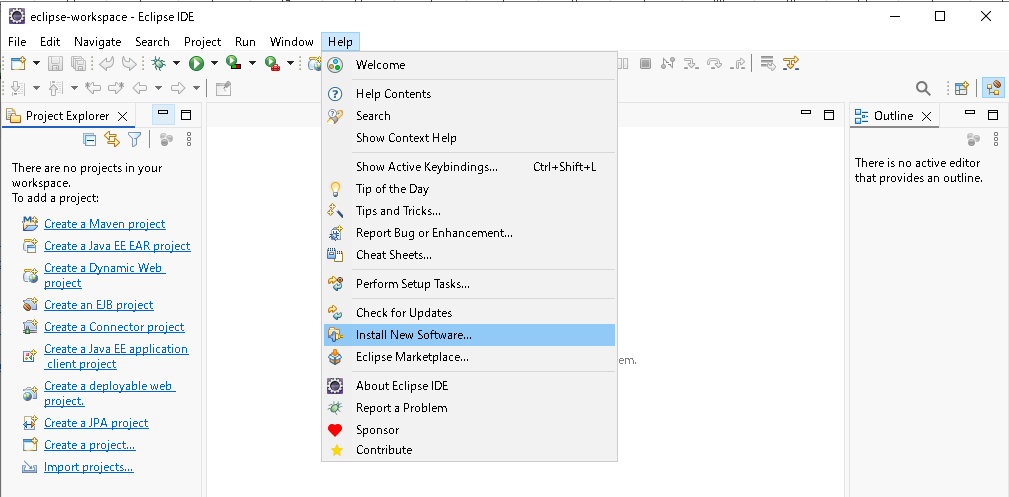
Task: Open the Import projects link
Action: [89, 467]
